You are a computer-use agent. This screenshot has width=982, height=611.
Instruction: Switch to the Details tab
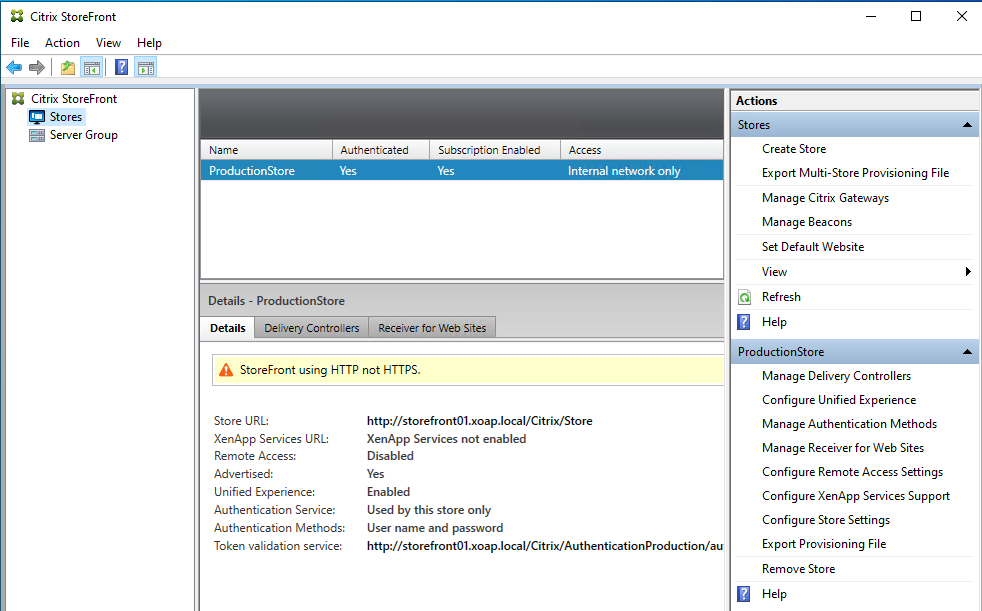pyautogui.click(x=227, y=327)
